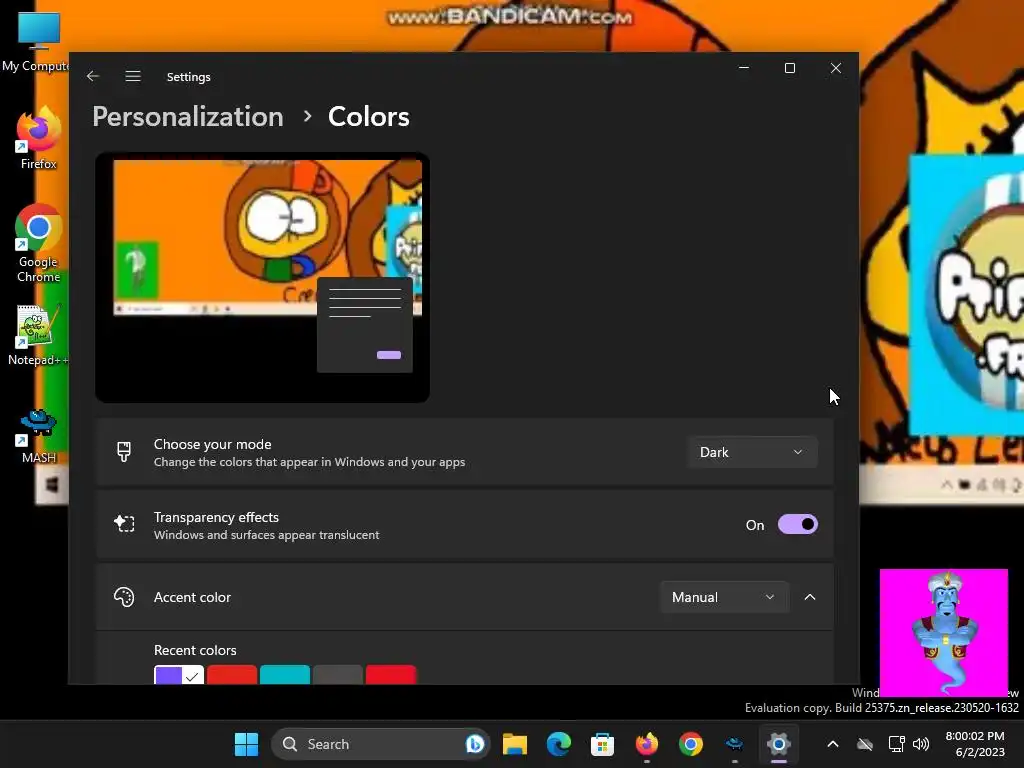Close the Settings window
Image resolution: width=1024 pixels, height=768 pixels.
835,68
